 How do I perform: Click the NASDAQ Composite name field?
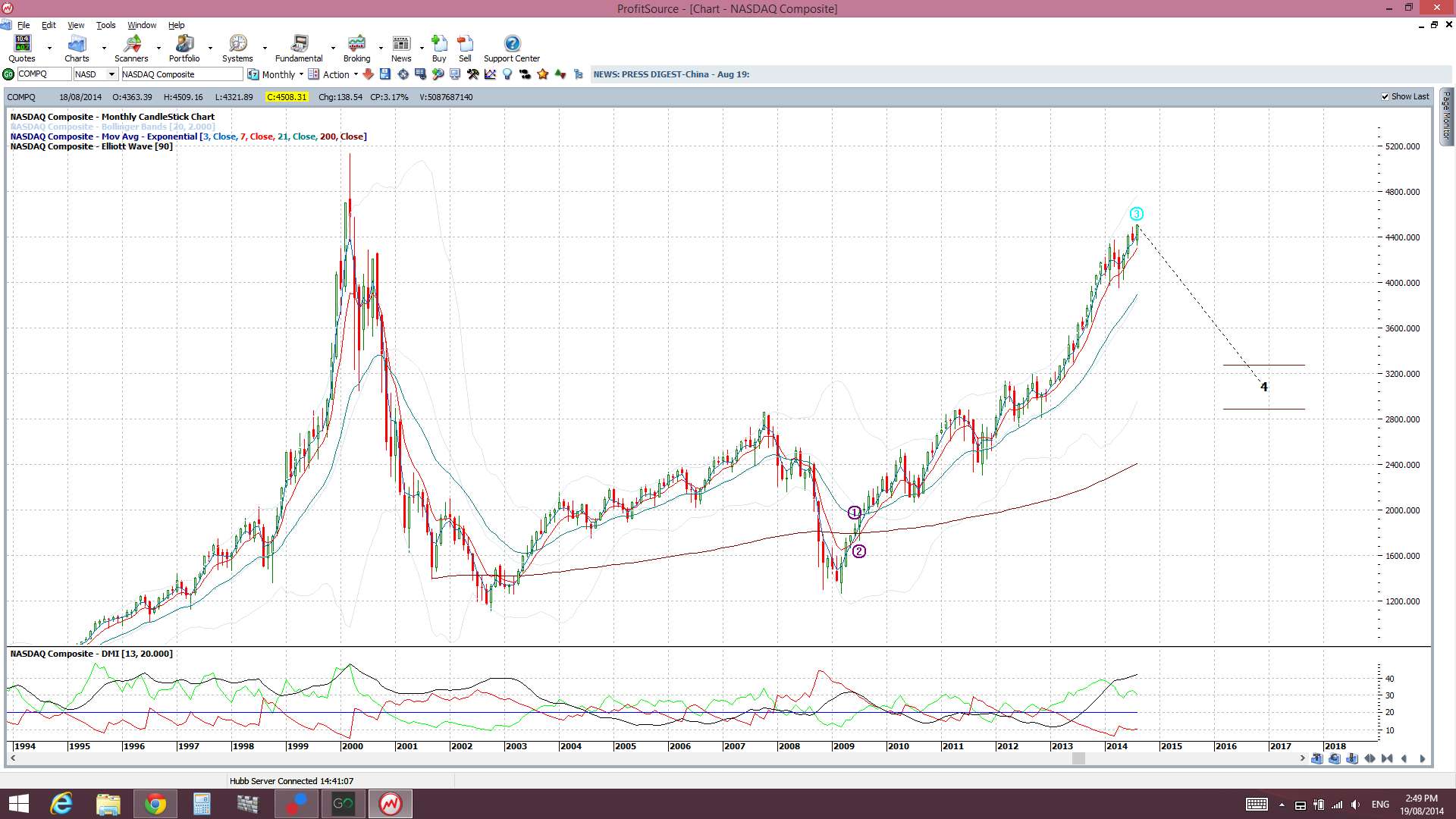point(182,74)
